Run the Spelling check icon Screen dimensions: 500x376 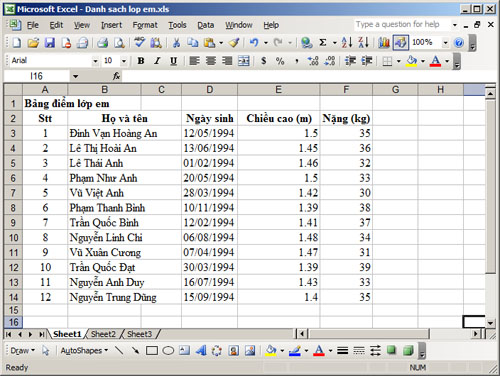139,43
